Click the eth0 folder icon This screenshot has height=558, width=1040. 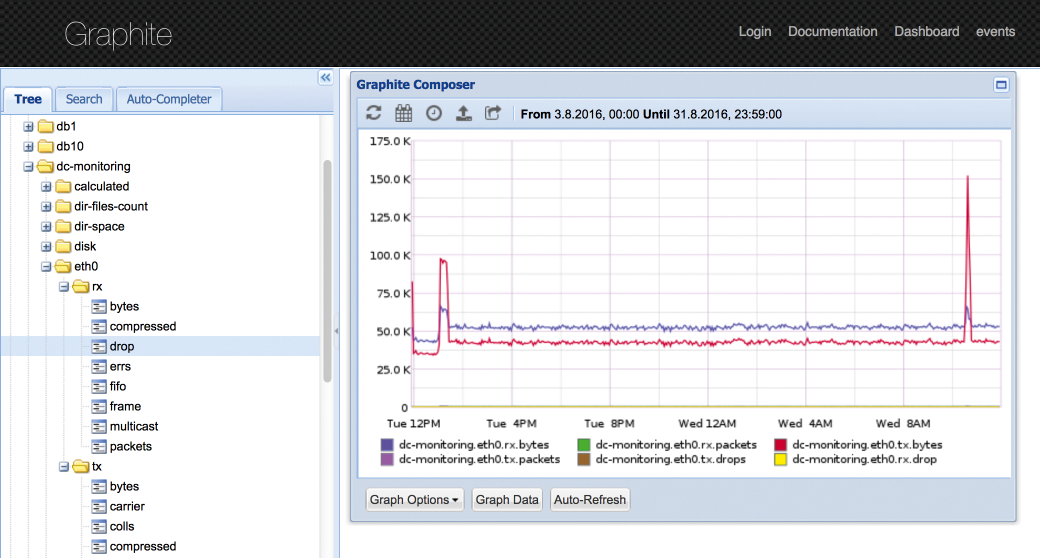(64, 266)
